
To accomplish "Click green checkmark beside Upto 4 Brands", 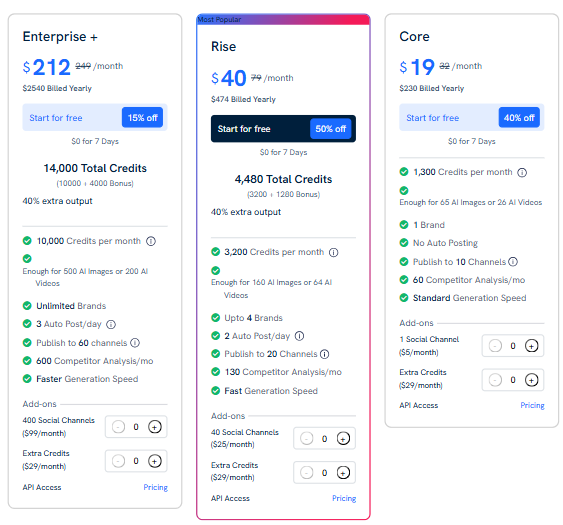I will (x=215, y=318).
